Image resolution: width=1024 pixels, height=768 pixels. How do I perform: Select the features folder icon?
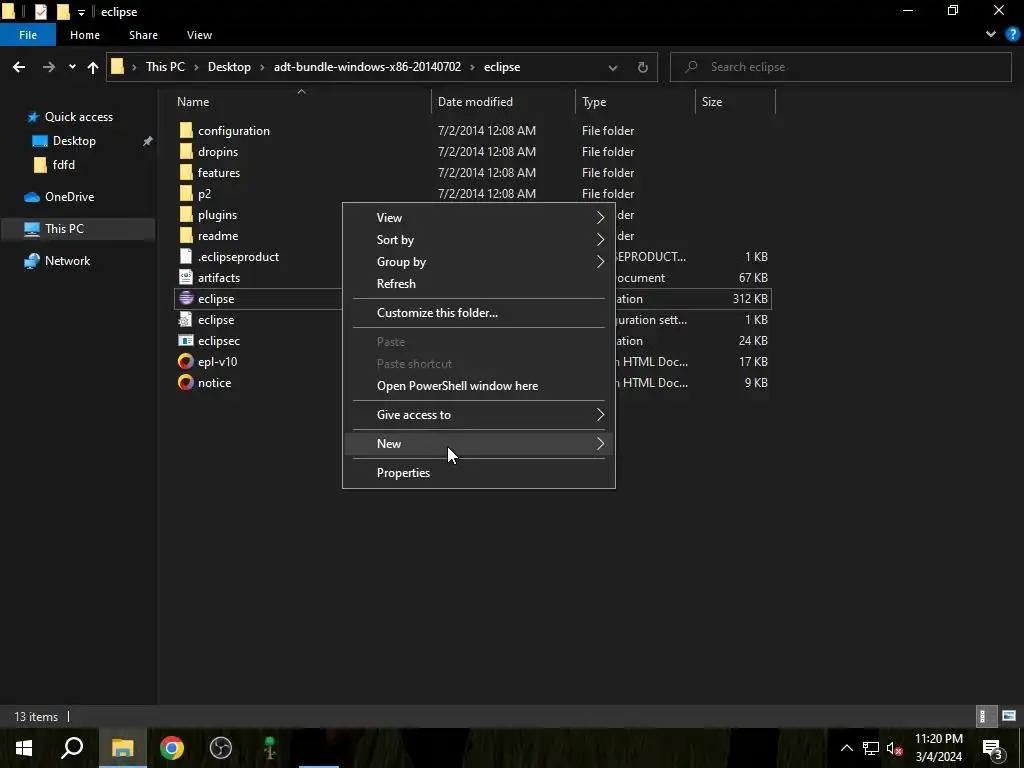186,172
